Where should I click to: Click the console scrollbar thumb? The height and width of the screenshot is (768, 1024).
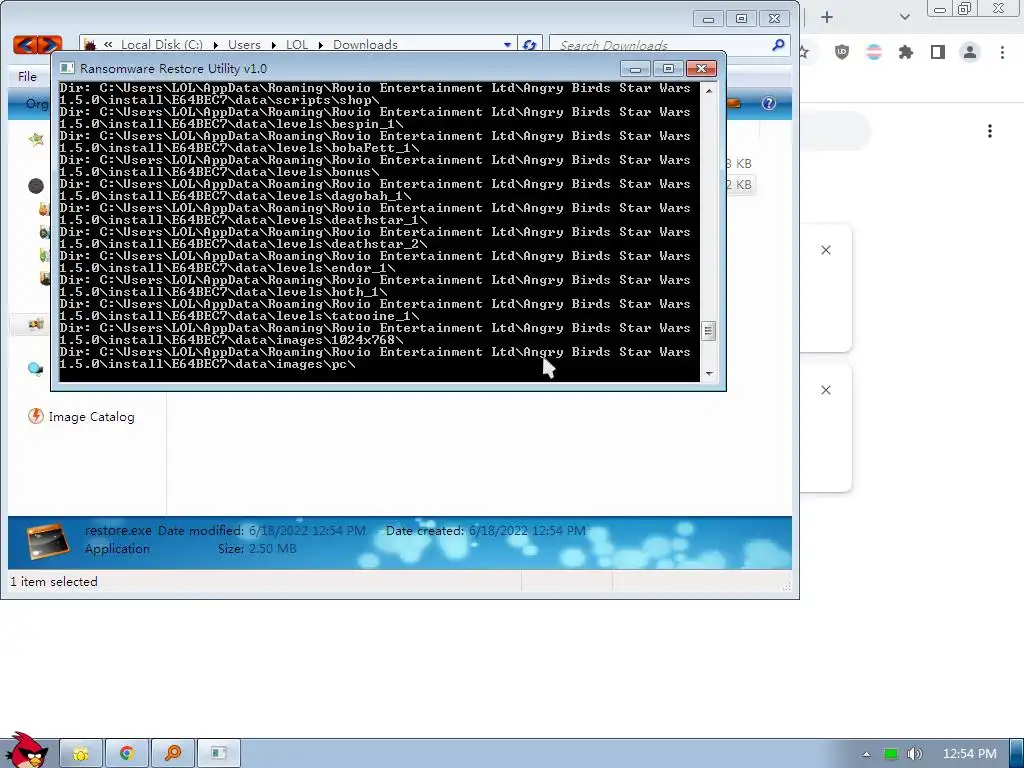tap(709, 331)
